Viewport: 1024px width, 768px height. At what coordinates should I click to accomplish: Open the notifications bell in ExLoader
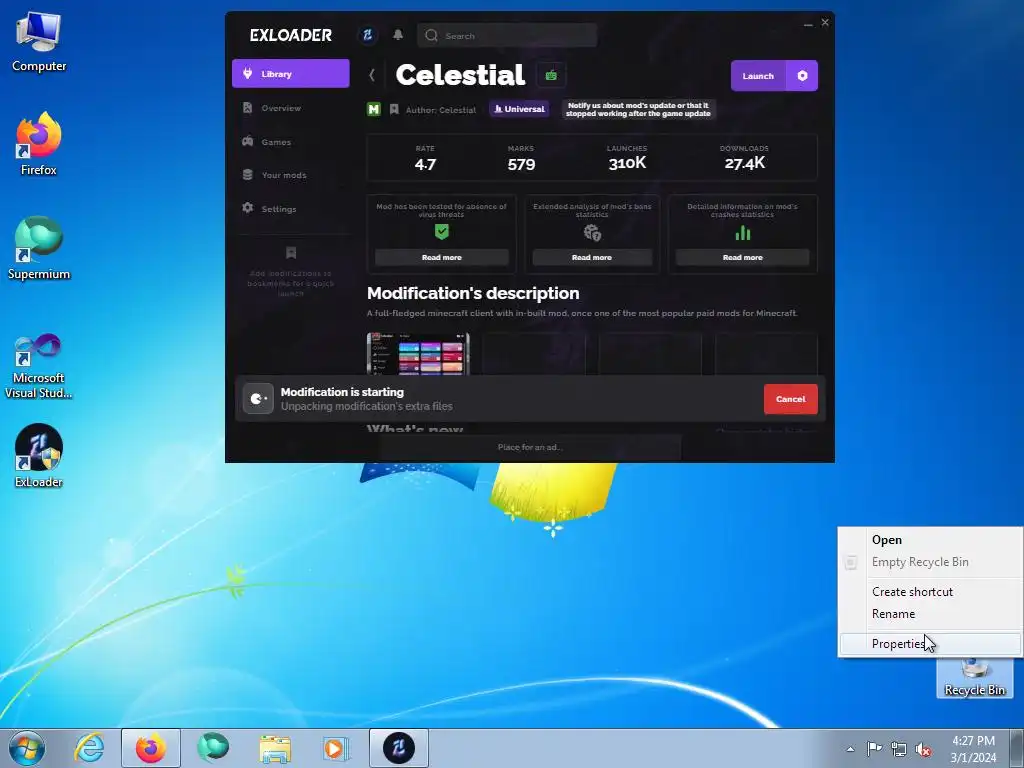[x=398, y=35]
